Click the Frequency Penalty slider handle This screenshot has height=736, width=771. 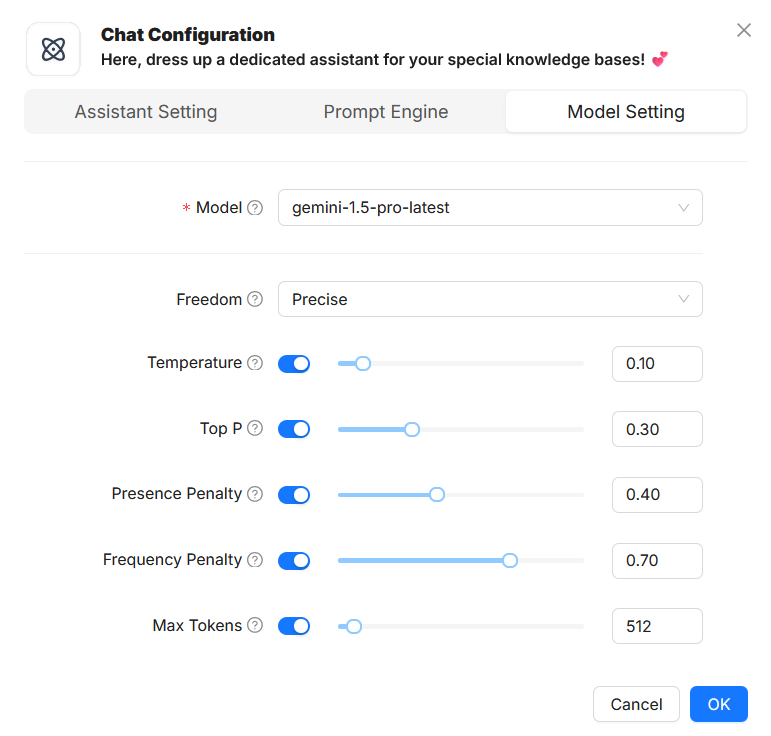[510, 561]
